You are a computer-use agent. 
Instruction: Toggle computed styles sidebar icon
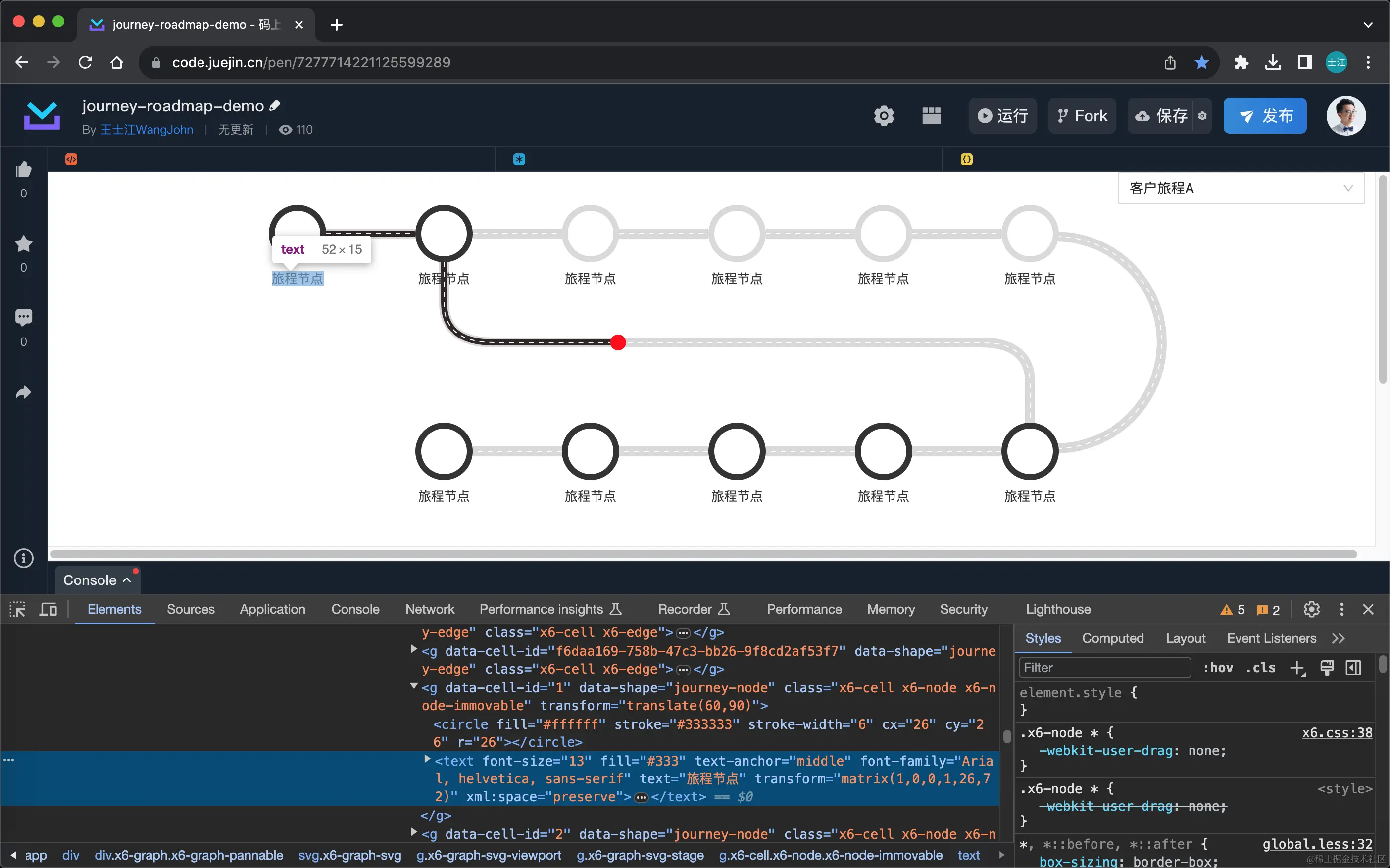1354,668
